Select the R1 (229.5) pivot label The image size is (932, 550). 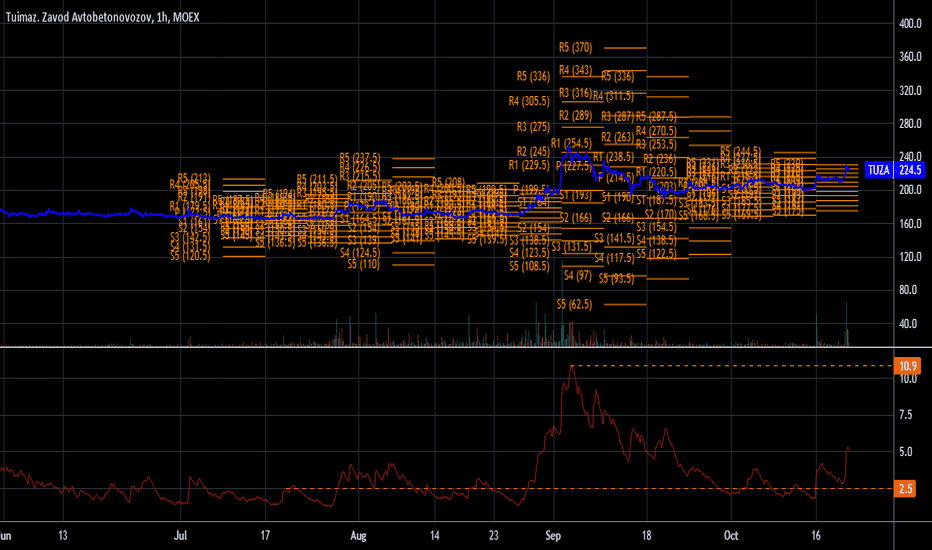[529, 165]
